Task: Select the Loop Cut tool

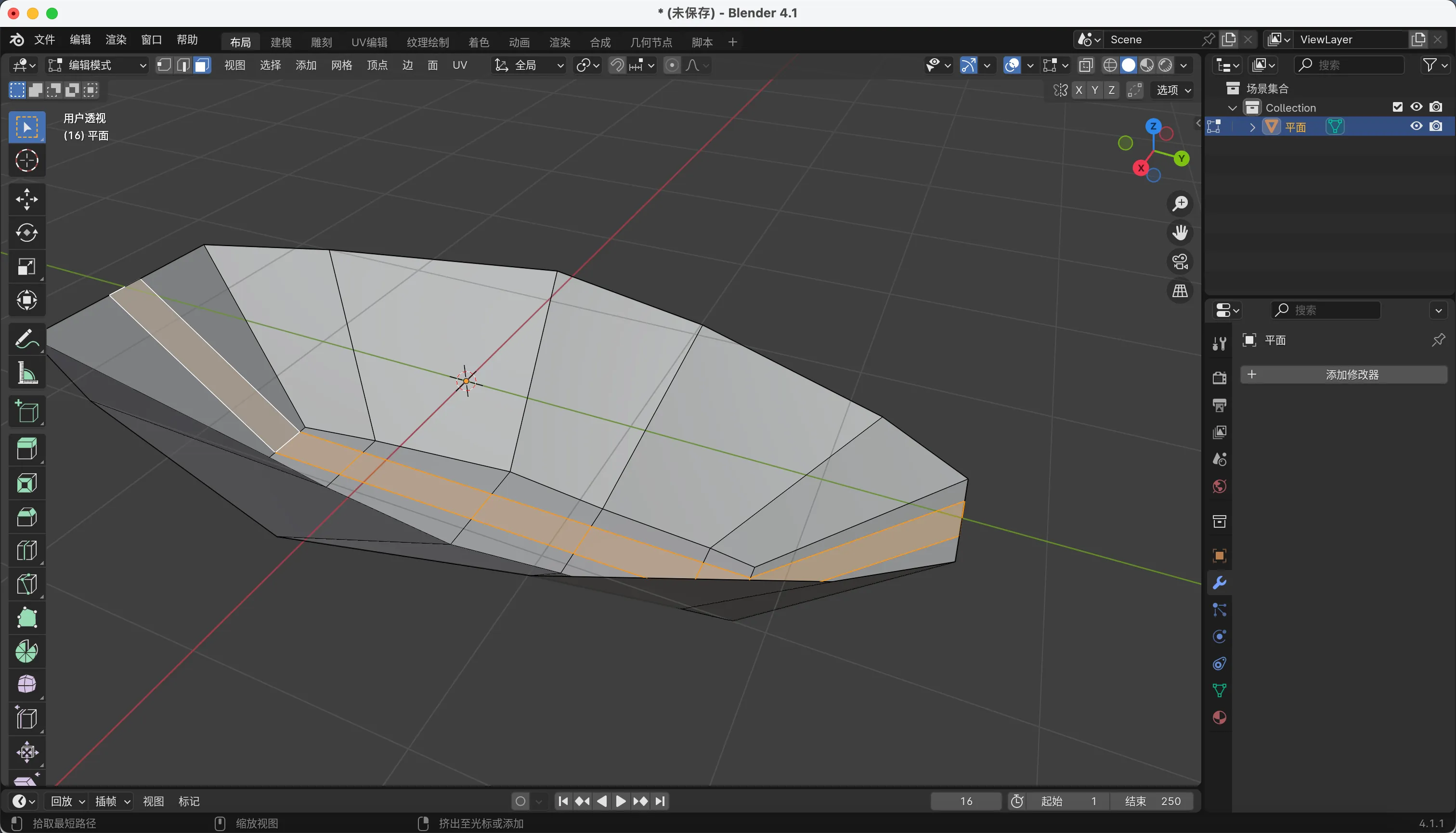Action: (x=27, y=550)
